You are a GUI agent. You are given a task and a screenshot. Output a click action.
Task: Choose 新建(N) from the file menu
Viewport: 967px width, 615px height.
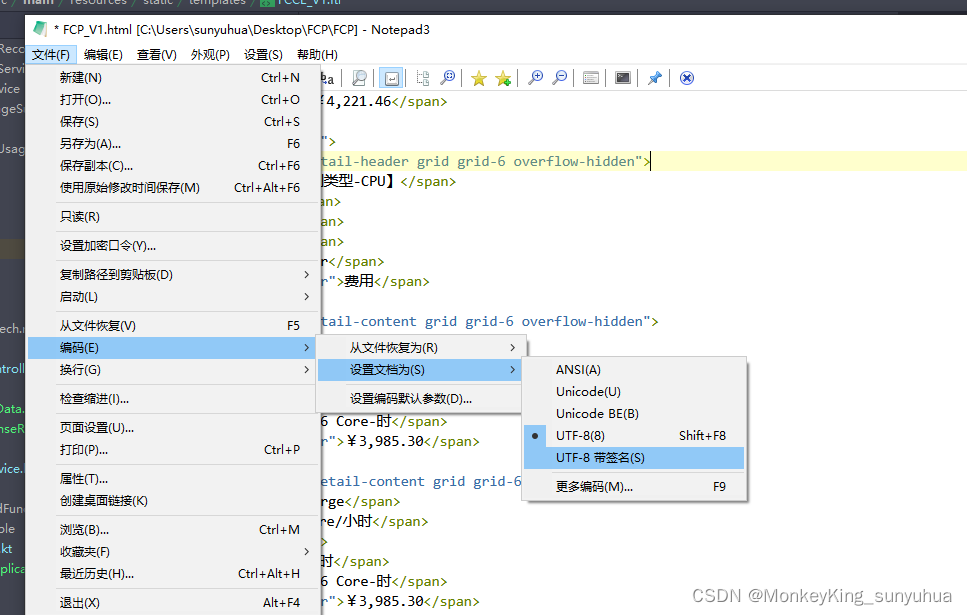click(171, 78)
